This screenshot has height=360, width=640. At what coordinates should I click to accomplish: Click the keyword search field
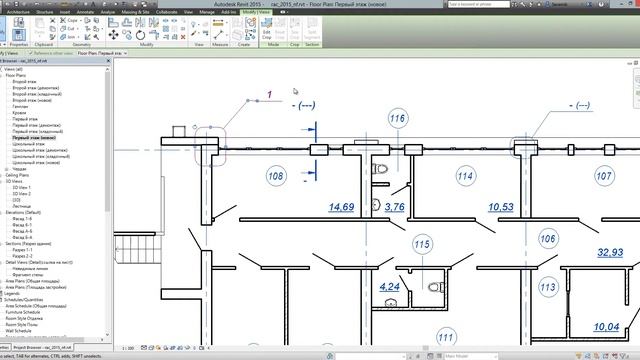click(x=478, y=4)
